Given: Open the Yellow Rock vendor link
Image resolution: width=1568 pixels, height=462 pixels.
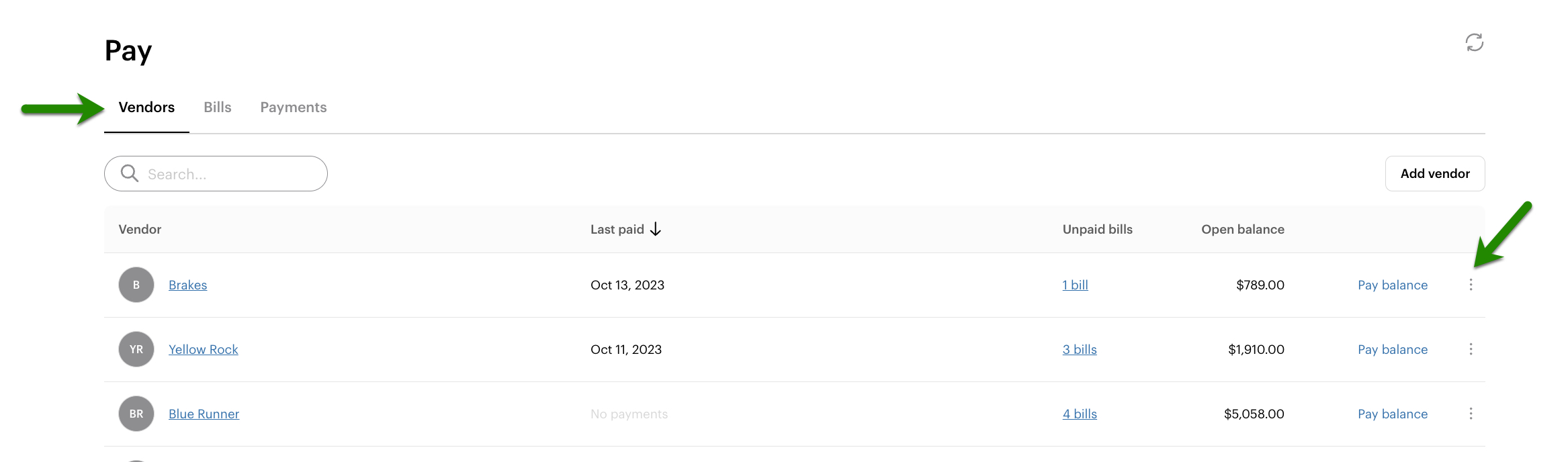Looking at the screenshot, I should (203, 349).
